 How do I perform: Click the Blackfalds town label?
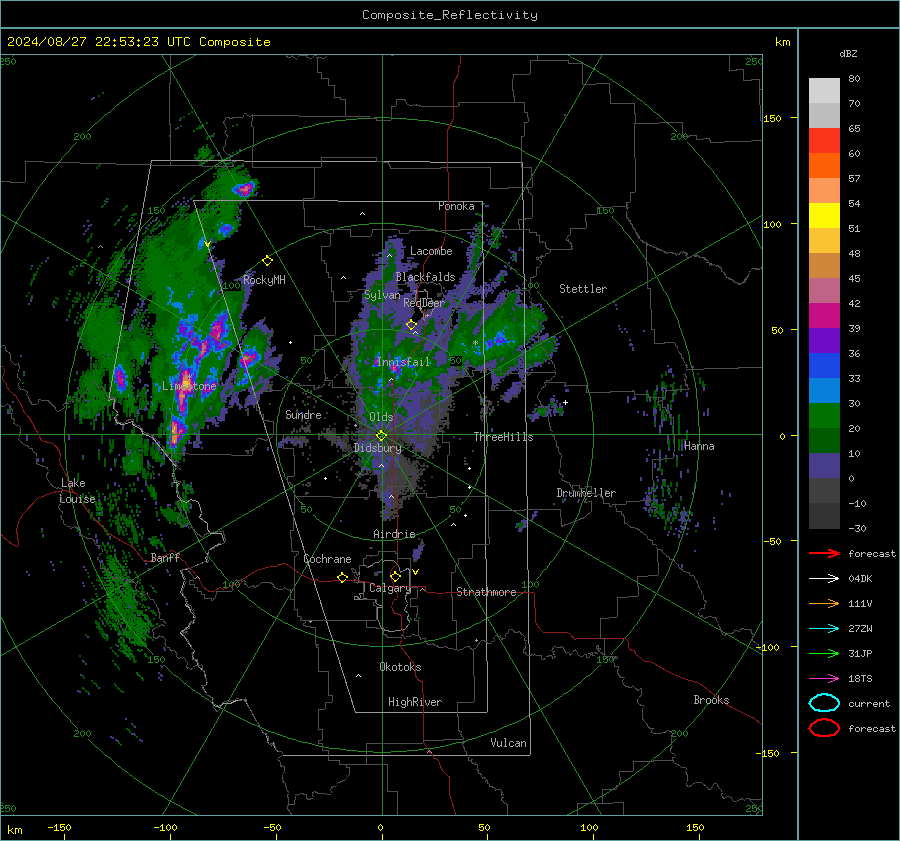click(x=425, y=277)
